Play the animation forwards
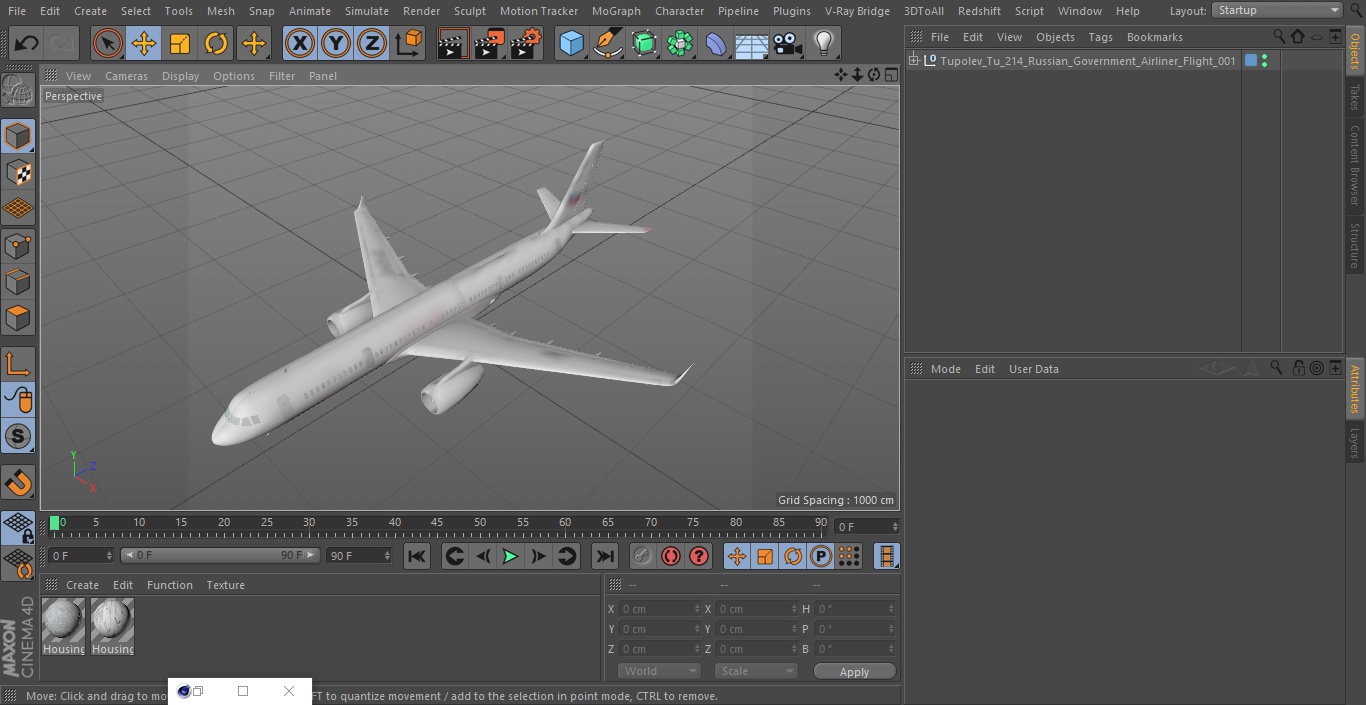 click(510, 556)
